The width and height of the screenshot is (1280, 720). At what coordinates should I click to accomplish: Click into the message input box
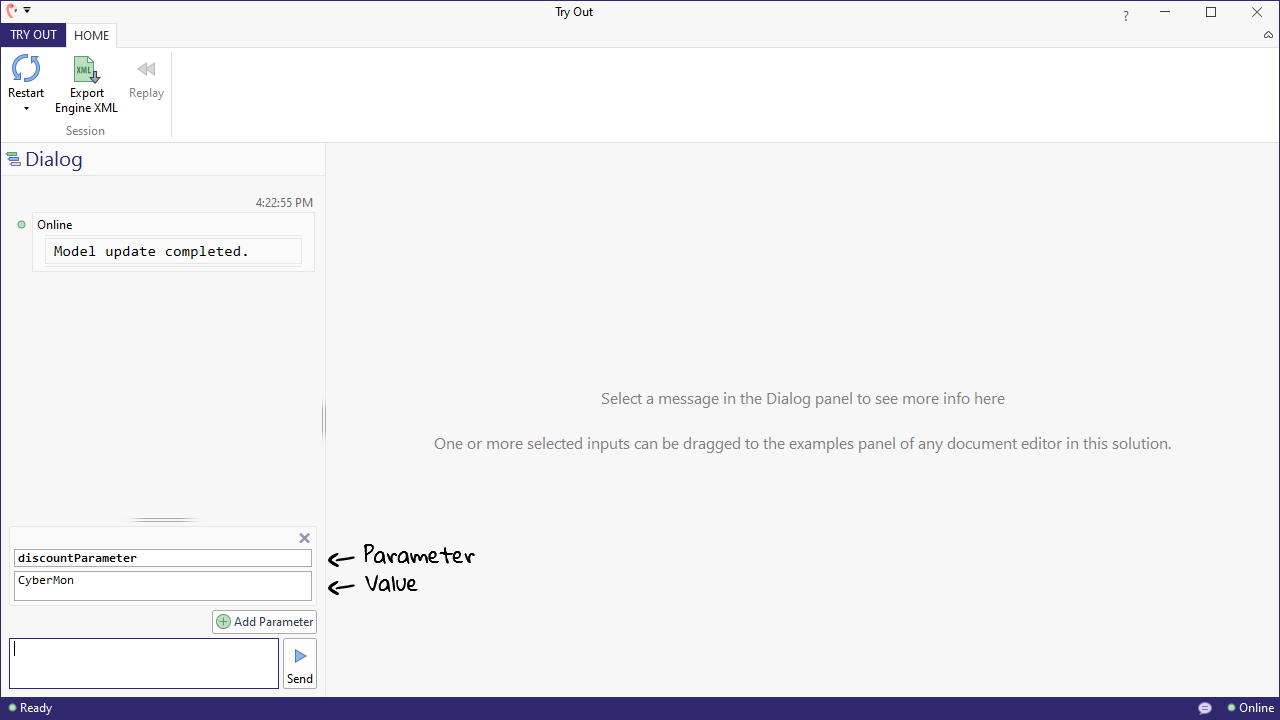point(144,663)
